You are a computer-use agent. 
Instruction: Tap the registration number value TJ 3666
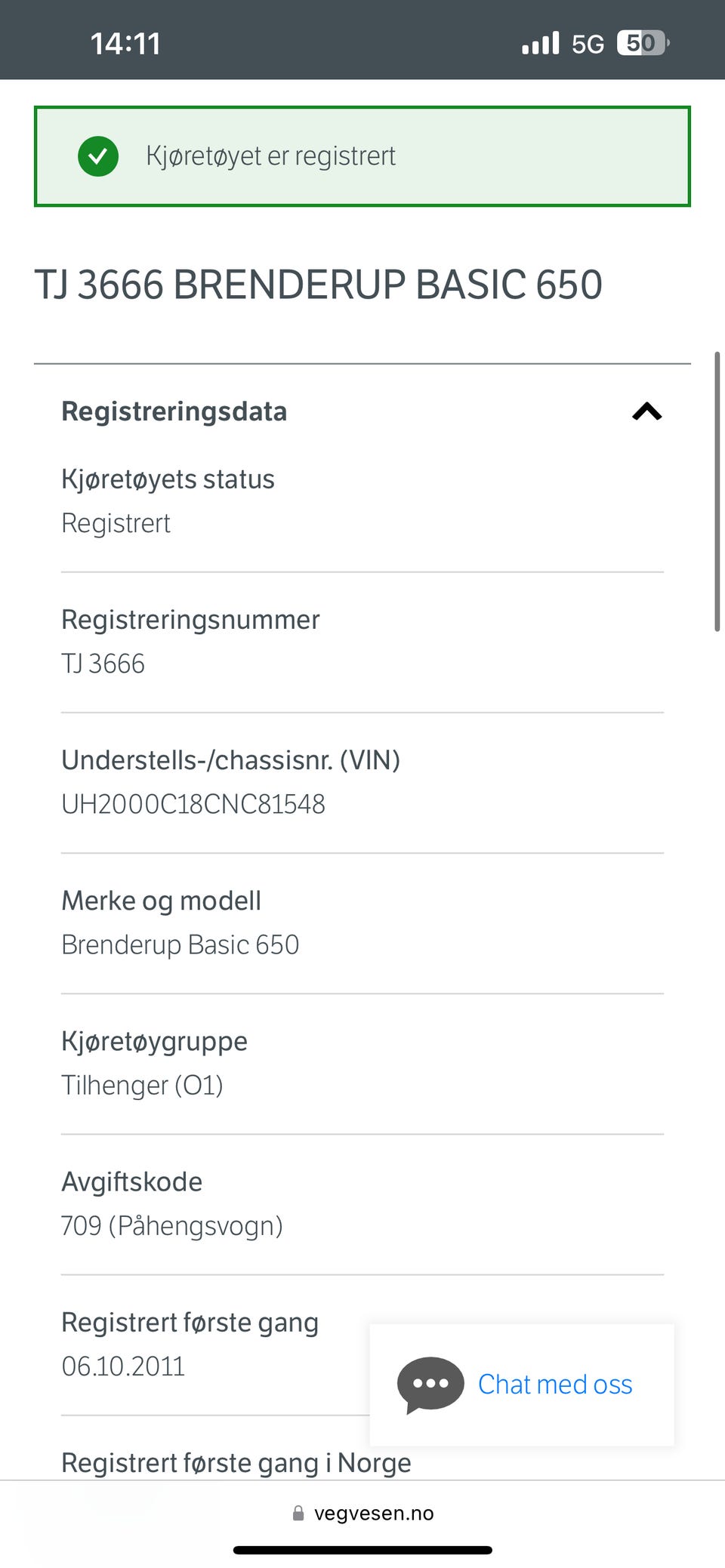[x=103, y=664]
